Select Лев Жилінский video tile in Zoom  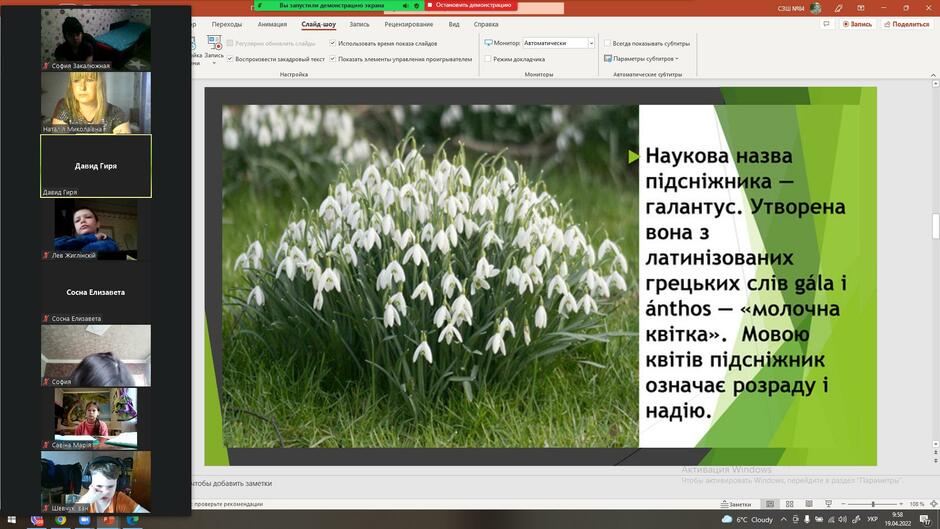(x=96, y=229)
